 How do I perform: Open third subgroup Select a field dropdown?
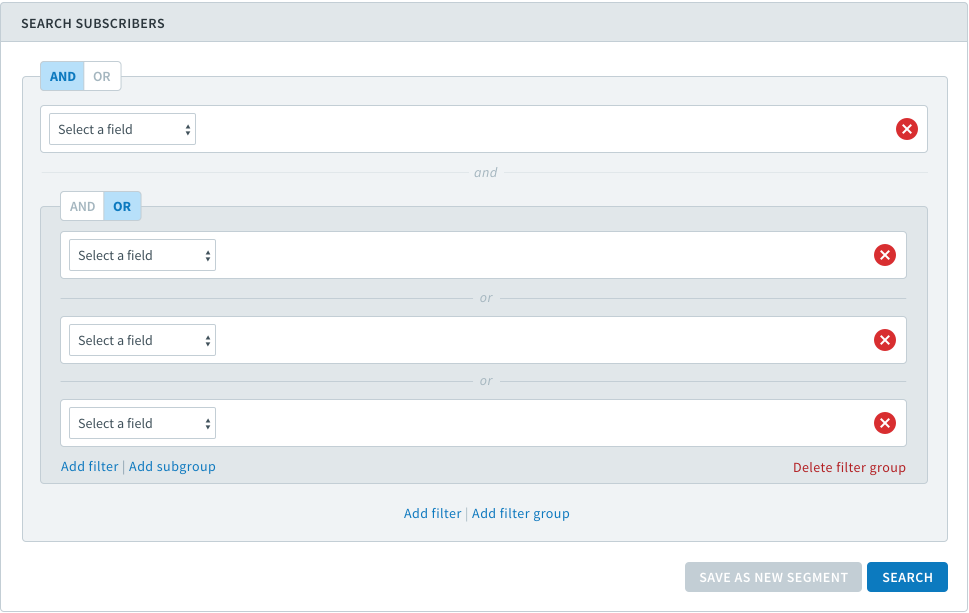[142, 423]
